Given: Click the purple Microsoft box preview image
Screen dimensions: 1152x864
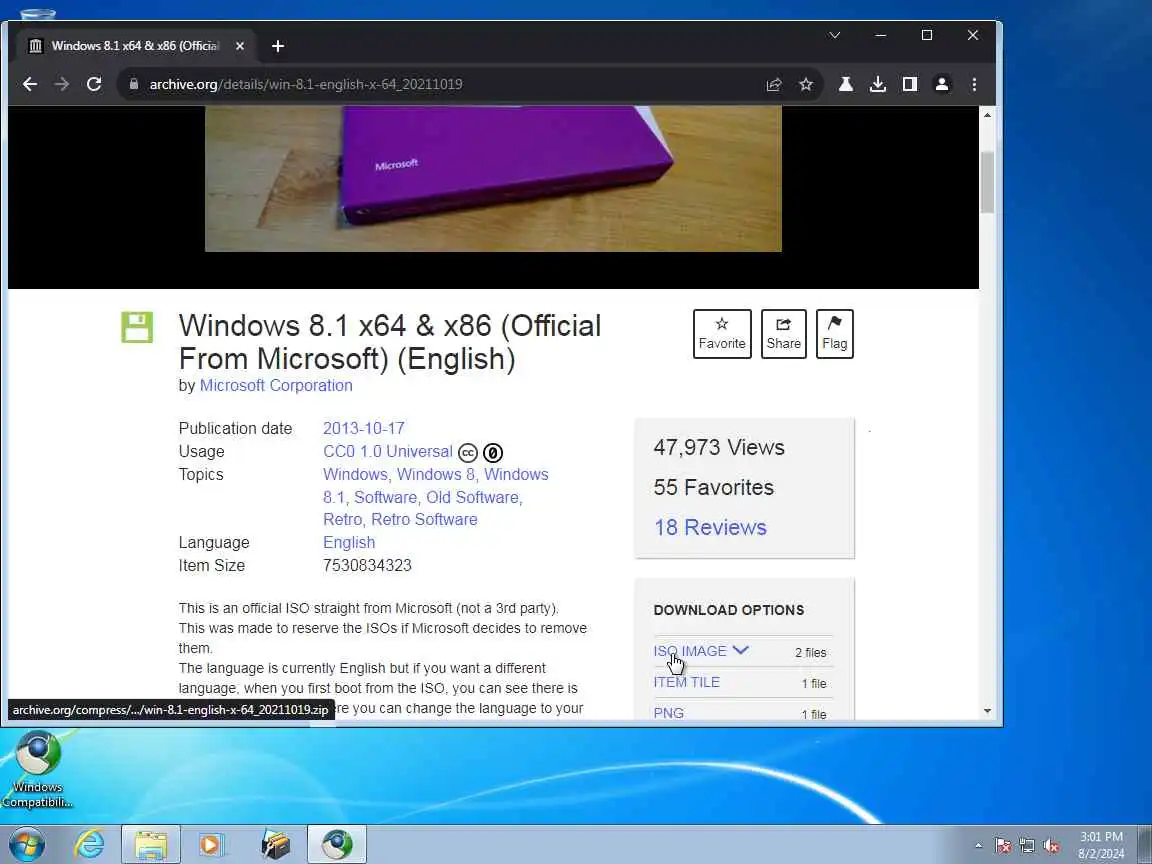Looking at the screenshot, I should point(493,179).
